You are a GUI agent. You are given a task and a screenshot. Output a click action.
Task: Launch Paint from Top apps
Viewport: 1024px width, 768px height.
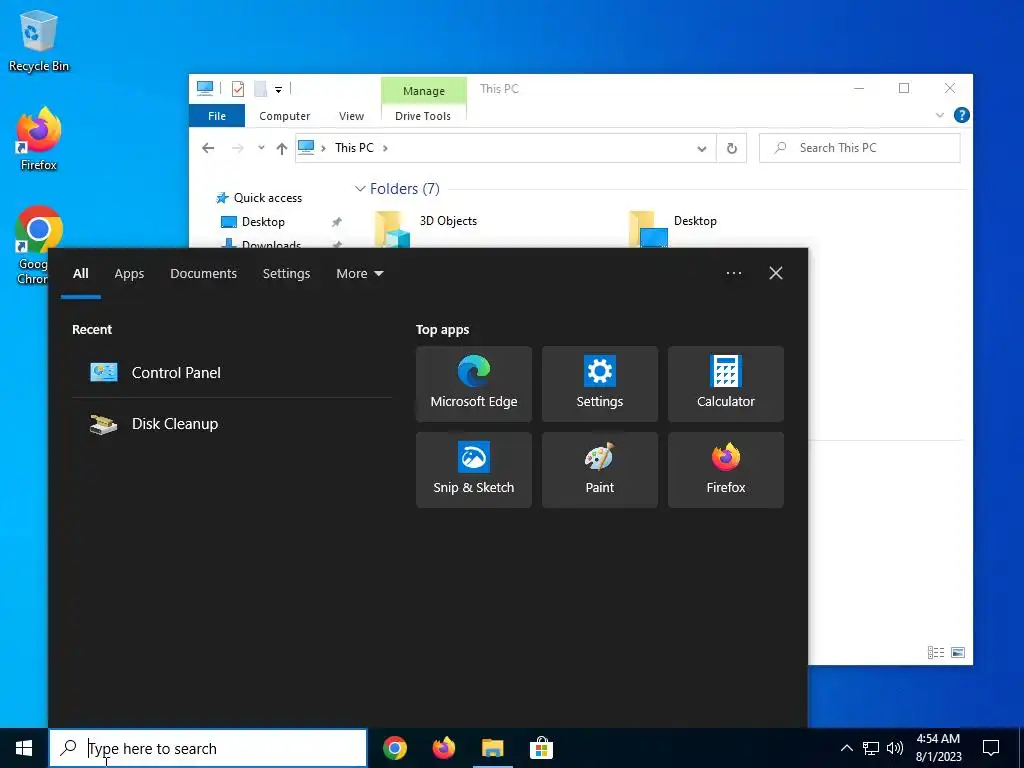600,470
